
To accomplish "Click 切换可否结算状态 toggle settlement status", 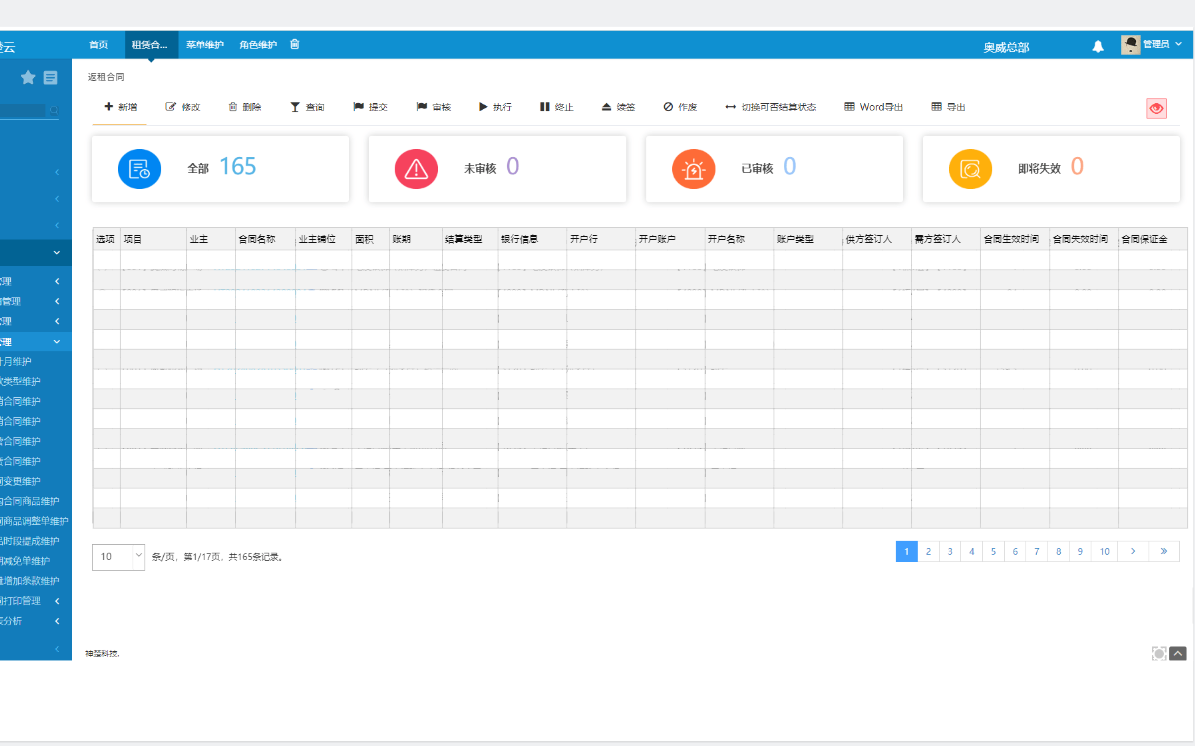I will click(771, 107).
